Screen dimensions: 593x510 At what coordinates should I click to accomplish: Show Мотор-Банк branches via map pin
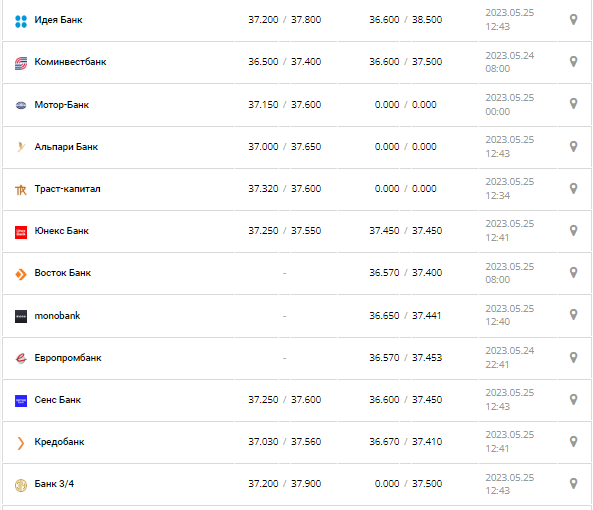tap(573, 104)
